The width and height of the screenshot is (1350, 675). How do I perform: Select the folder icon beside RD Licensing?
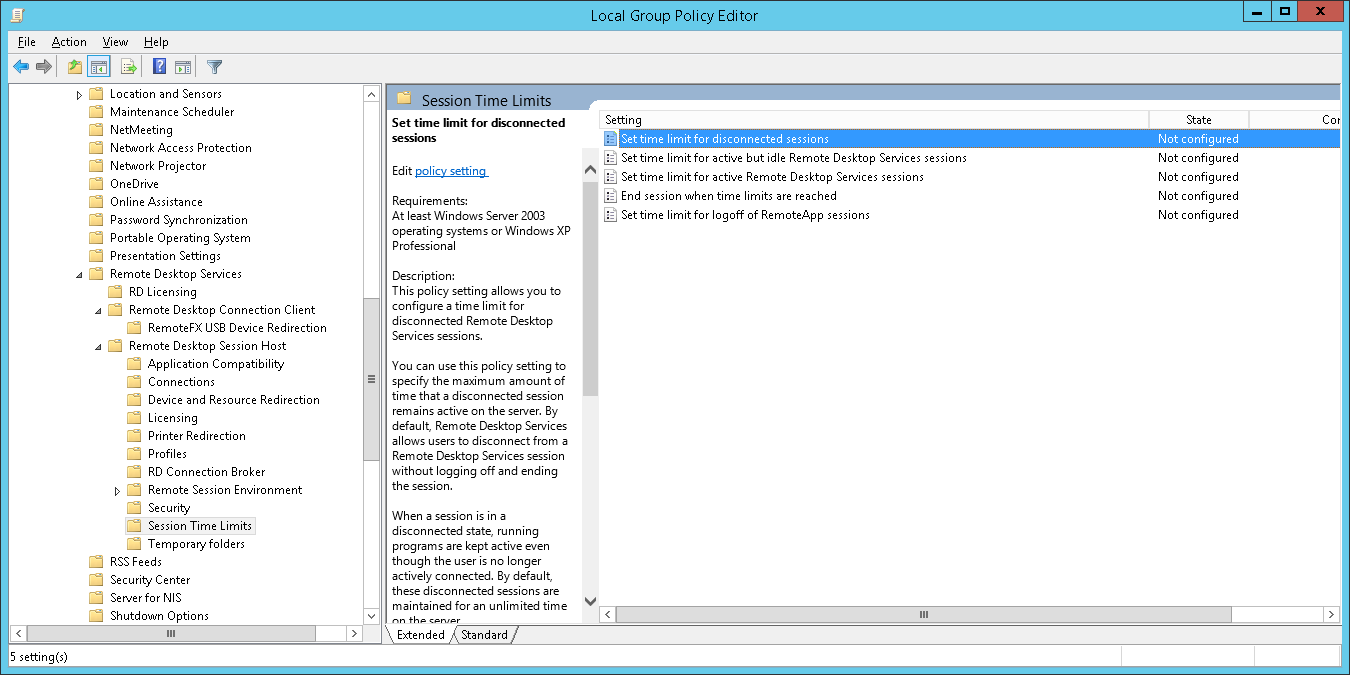tap(115, 292)
